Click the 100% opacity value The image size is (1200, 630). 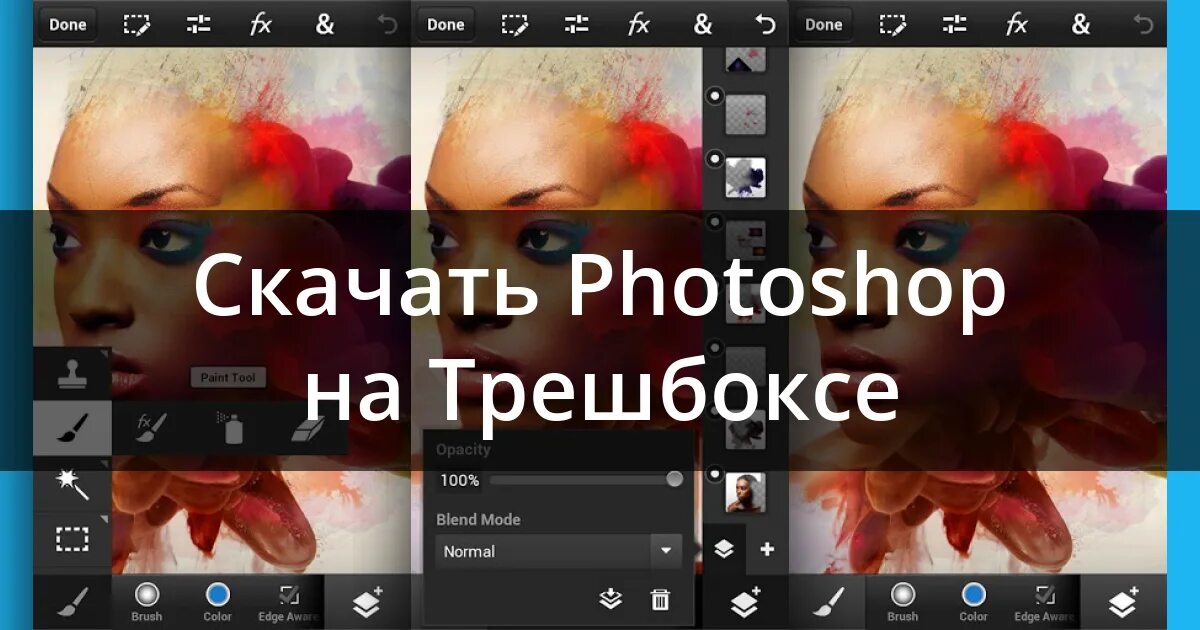[459, 480]
